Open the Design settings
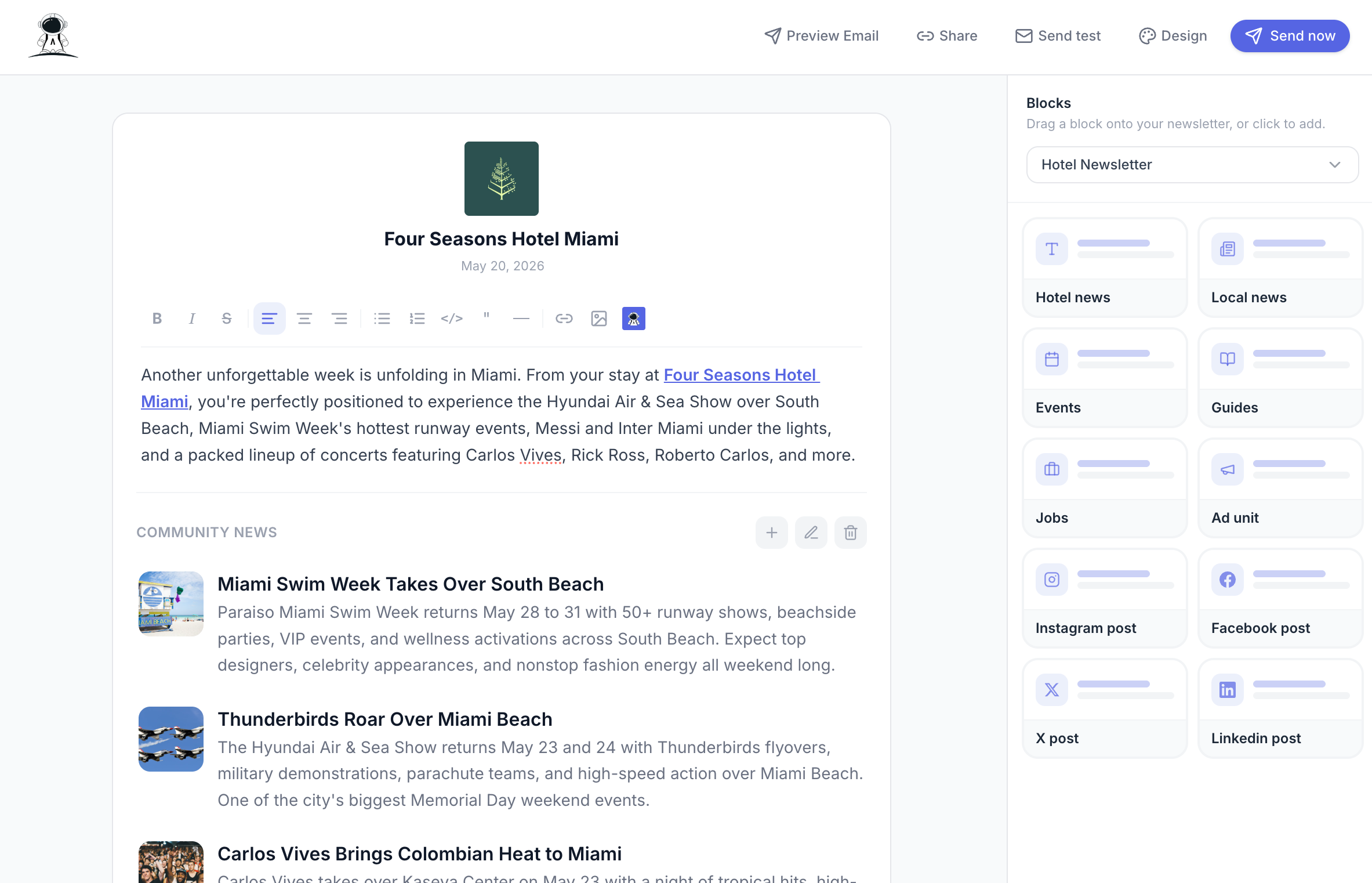 [x=1173, y=36]
